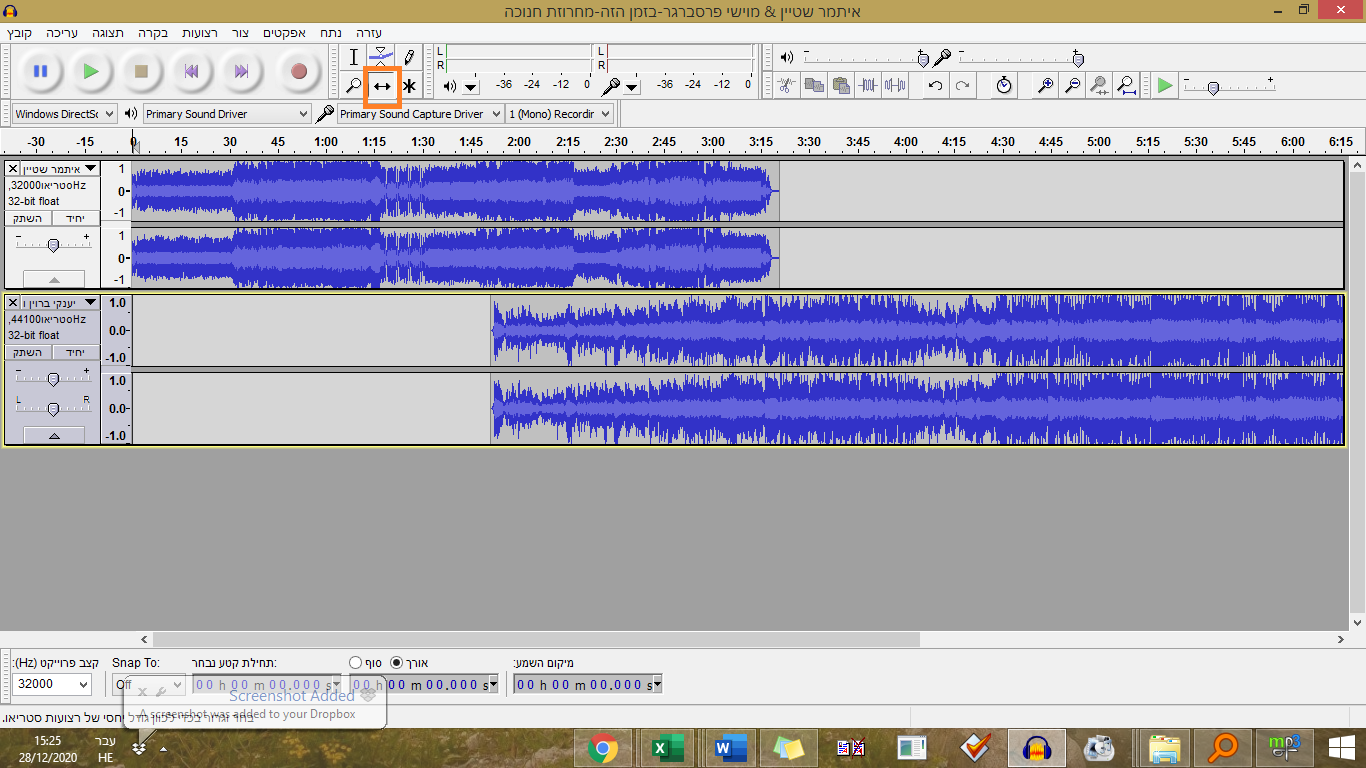Remove the איתמר שטיין track with its X
The width and height of the screenshot is (1366, 768).
pyautogui.click(x=12, y=168)
